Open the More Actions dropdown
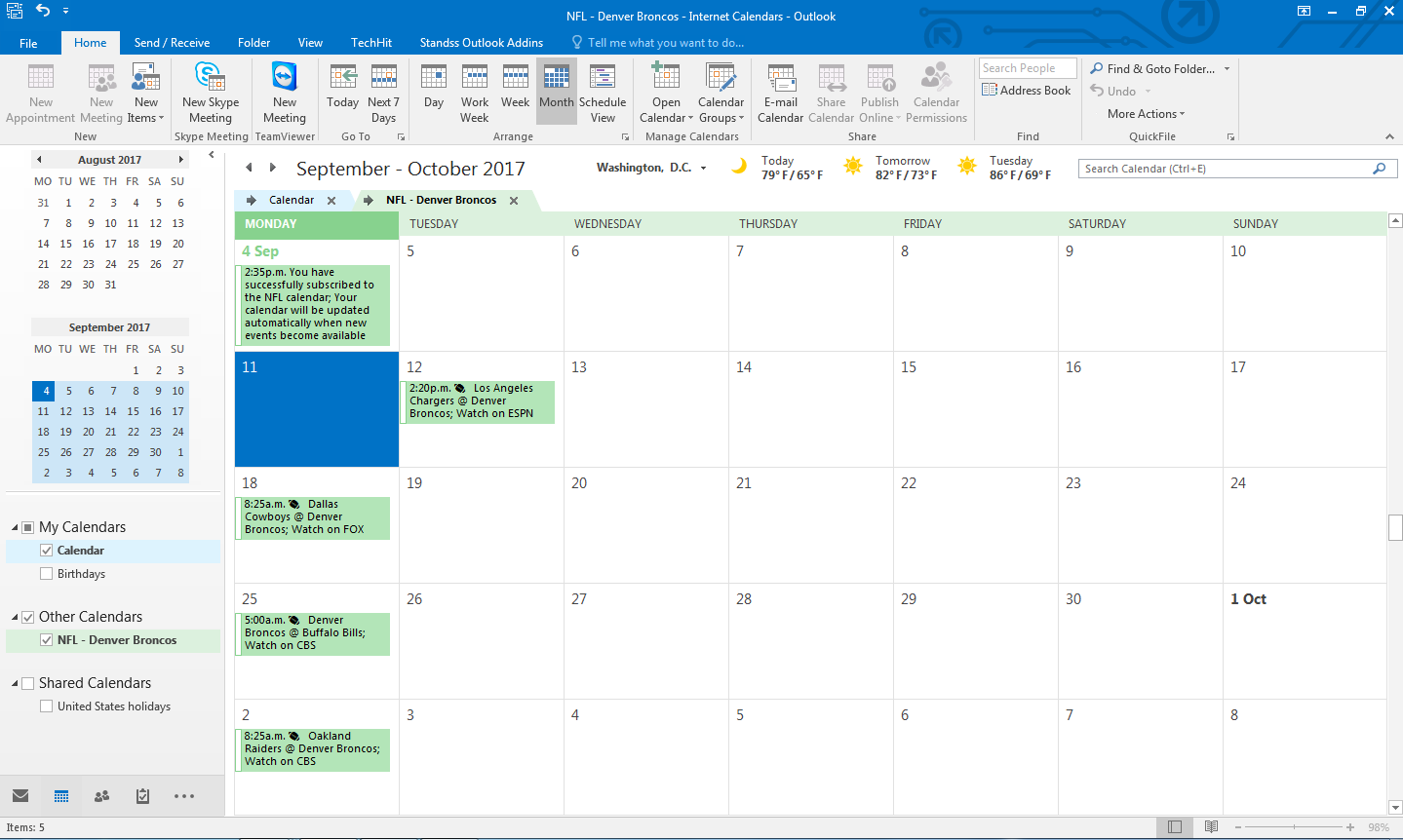Image resolution: width=1403 pixels, height=840 pixels. click(1147, 114)
